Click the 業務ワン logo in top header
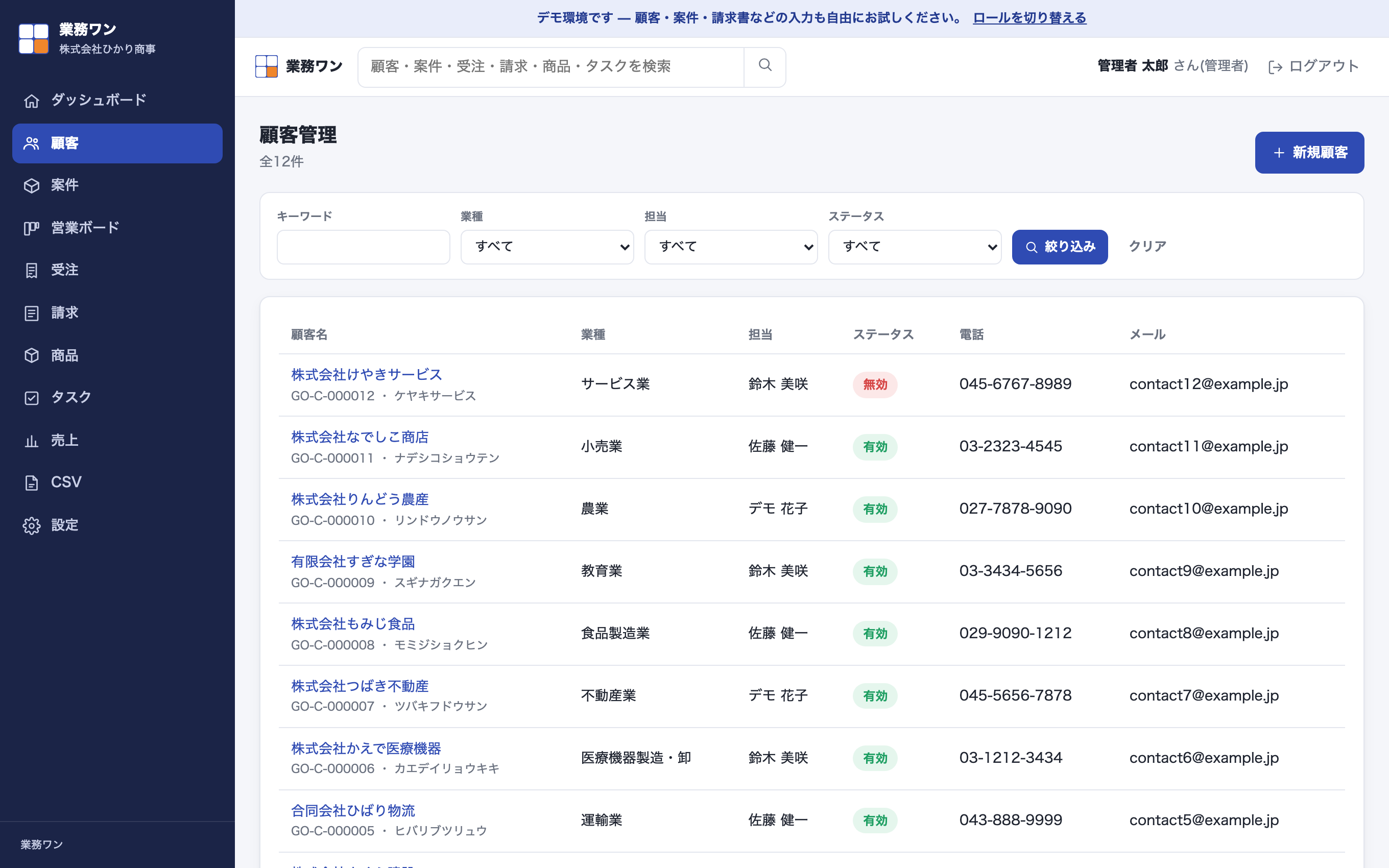The width and height of the screenshot is (1389, 868). 267,66
